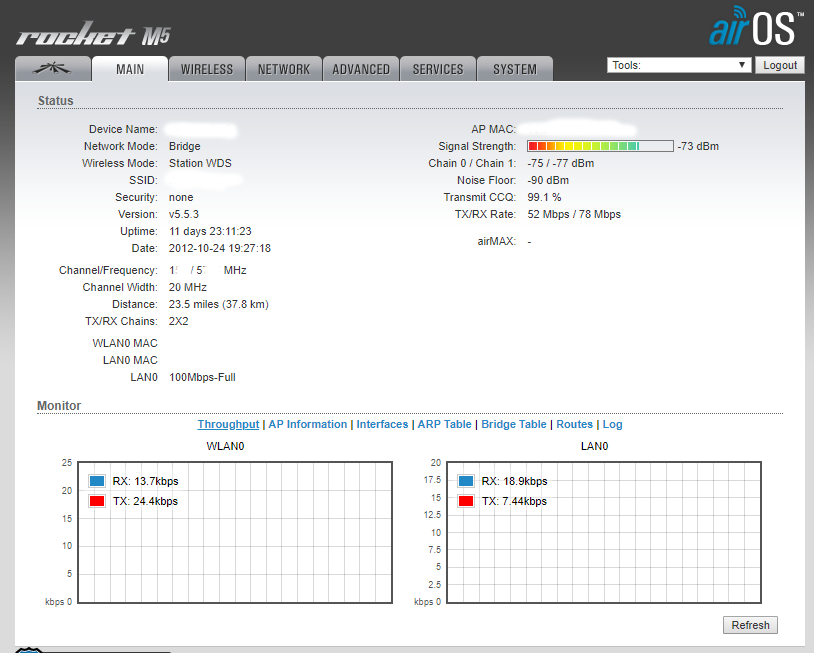The width and height of the screenshot is (814, 653).
Task: Select Security value none
Action: point(181,197)
